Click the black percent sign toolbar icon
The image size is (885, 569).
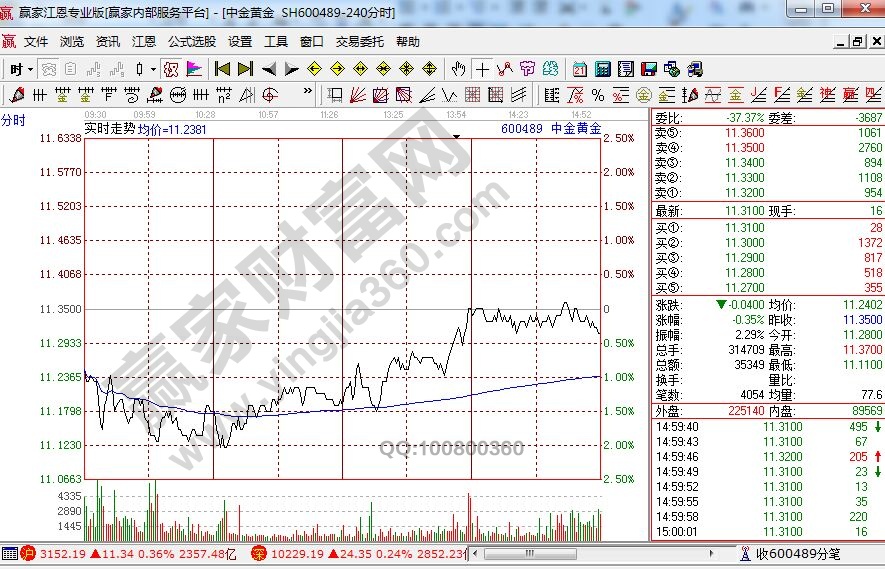click(597, 95)
